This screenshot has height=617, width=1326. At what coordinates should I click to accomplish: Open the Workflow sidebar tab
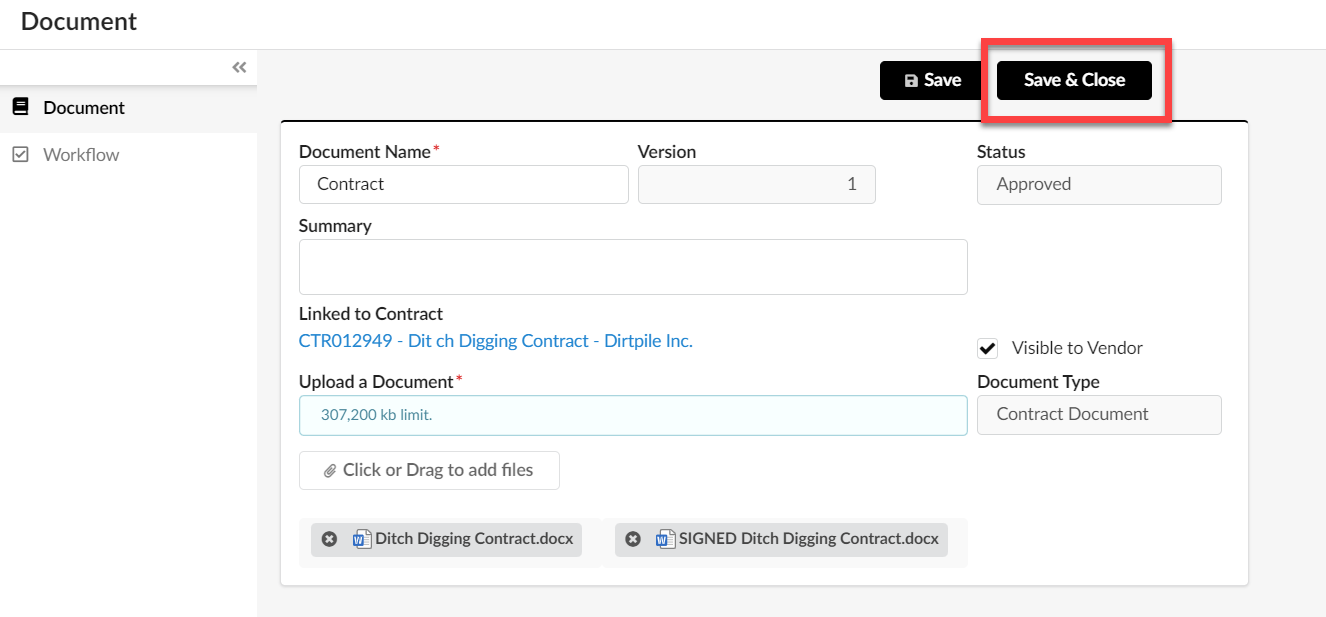click(128, 155)
